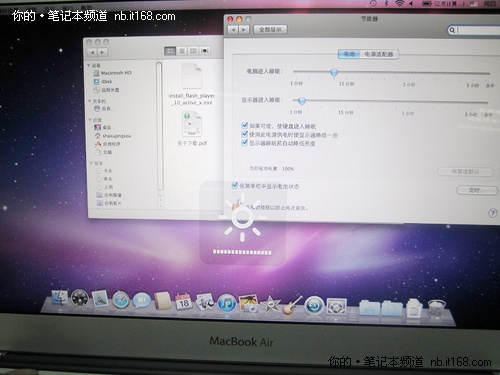Viewport: 500px width, 375px height.
Task: Open the Applications folder stack in Dock
Action: pos(369,308)
